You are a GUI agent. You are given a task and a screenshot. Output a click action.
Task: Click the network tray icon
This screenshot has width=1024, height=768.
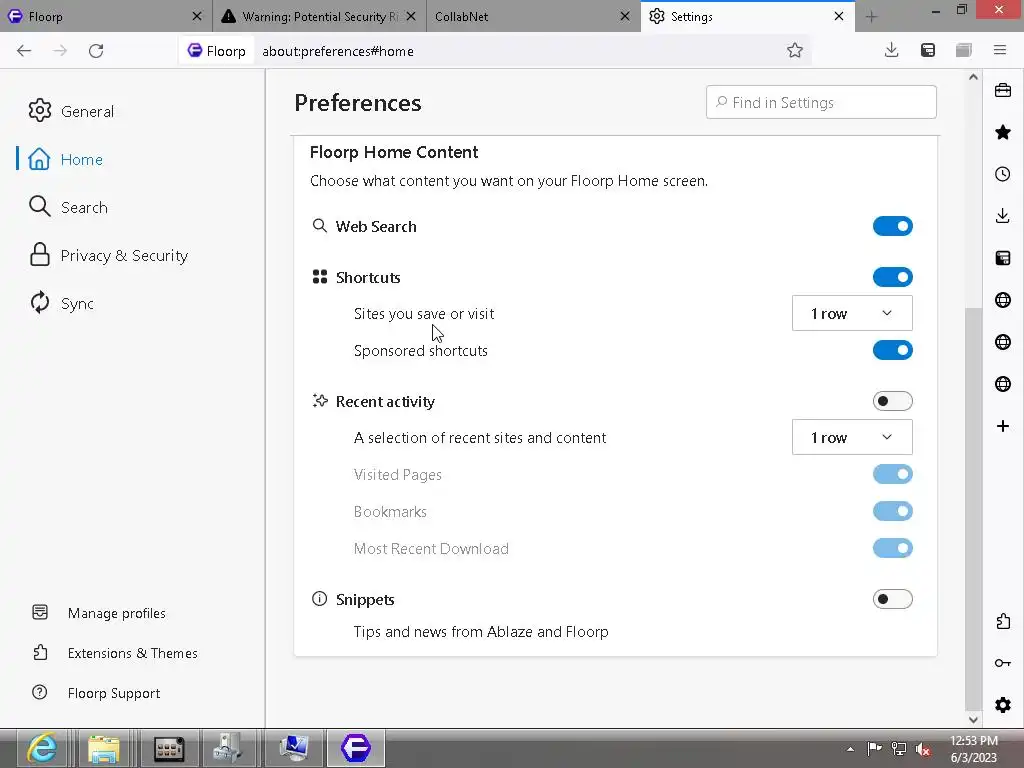899,749
